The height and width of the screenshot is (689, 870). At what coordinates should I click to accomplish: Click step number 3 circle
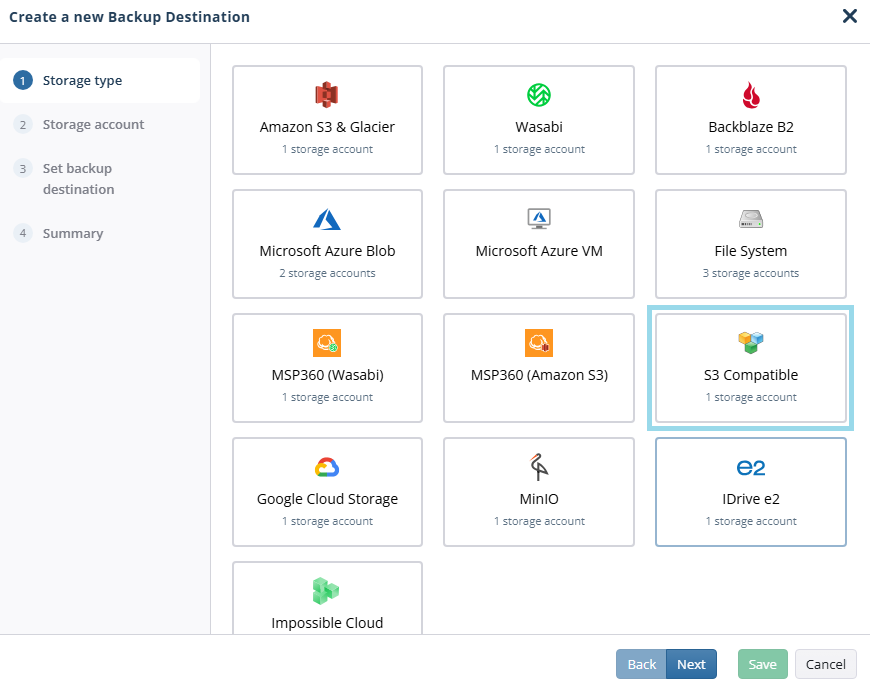click(23, 168)
